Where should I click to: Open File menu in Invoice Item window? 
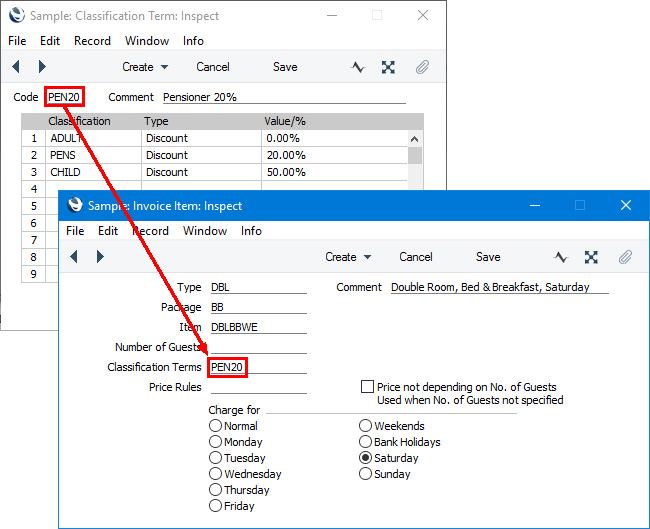point(75,231)
